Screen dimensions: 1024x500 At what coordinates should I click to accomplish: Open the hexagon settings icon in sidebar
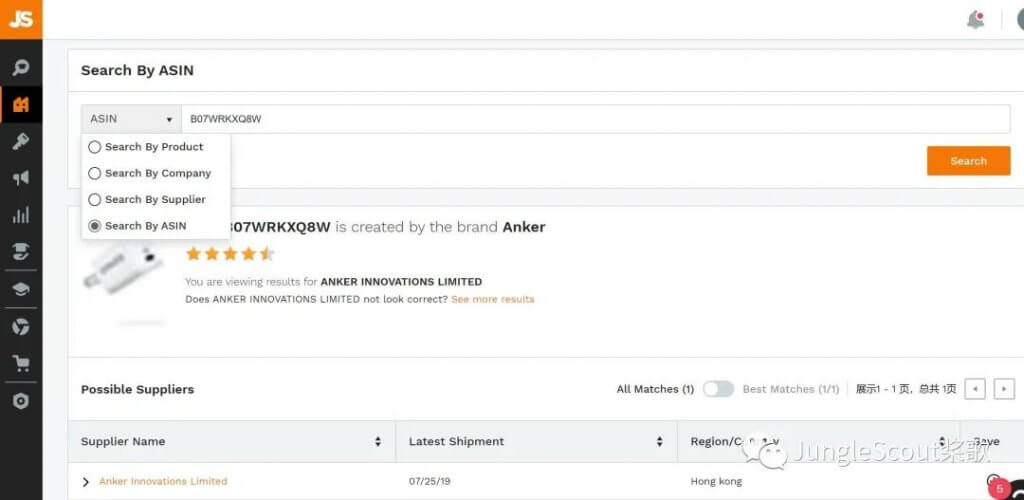pyautogui.click(x=21, y=401)
